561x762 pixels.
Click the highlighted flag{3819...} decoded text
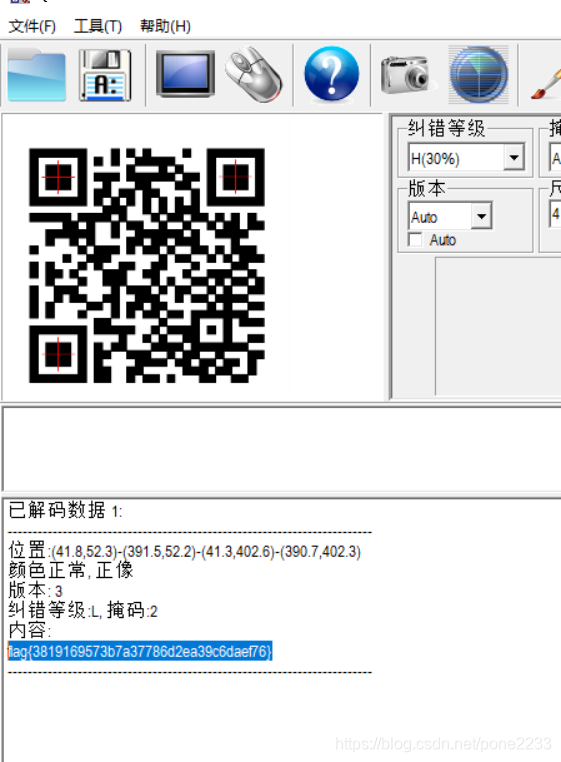(140, 651)
